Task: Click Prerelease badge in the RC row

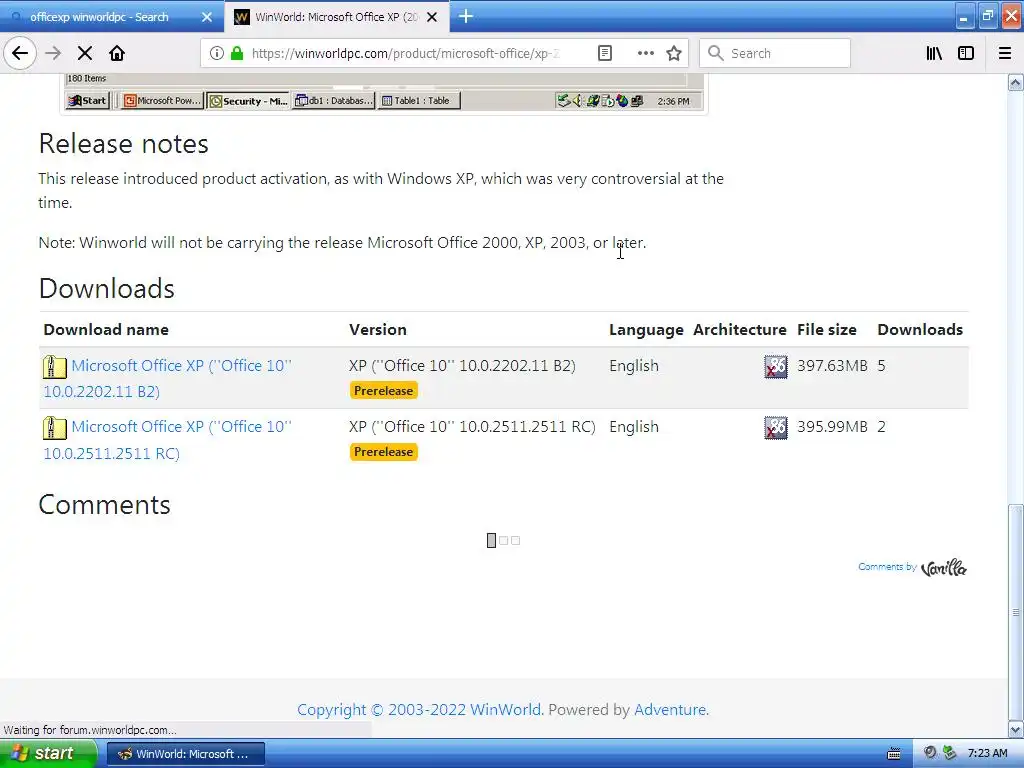Action: 383,452
